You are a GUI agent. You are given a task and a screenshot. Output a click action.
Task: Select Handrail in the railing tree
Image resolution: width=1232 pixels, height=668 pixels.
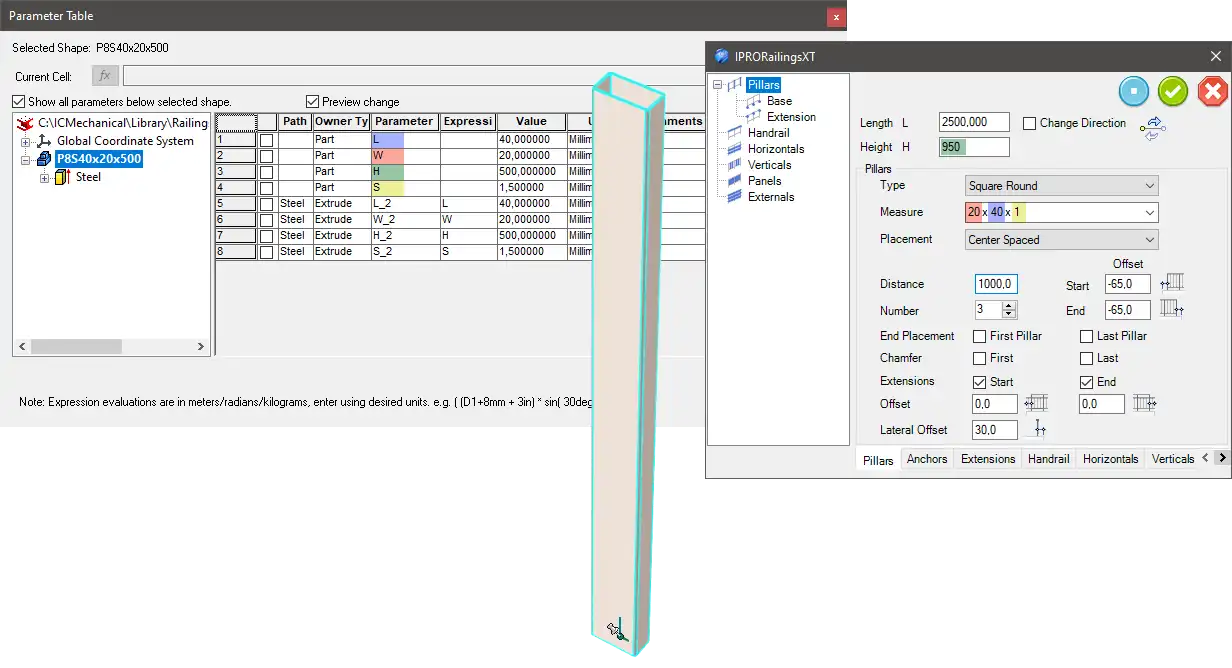769,133
